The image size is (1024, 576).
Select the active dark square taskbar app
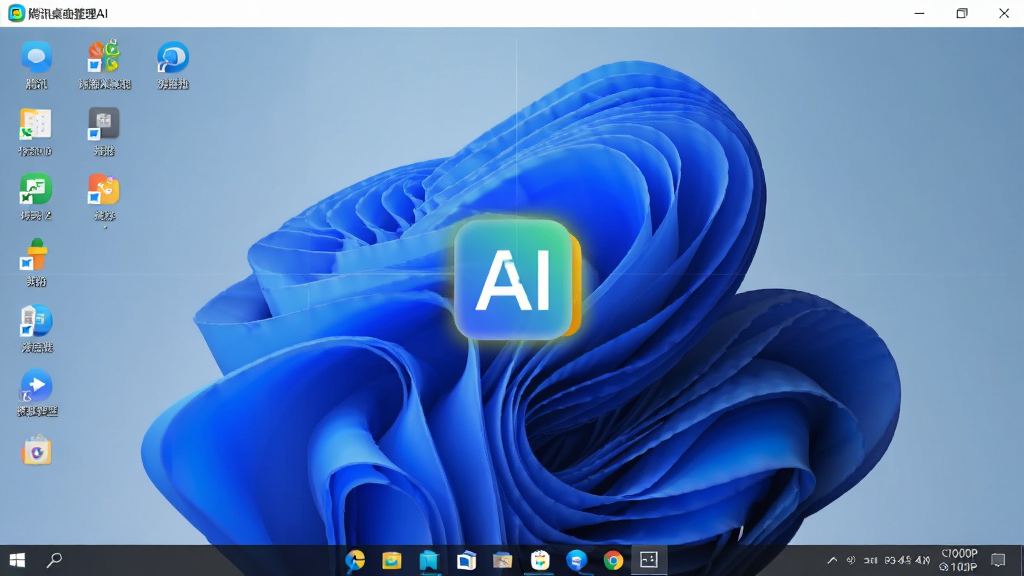pyautogui.click(x=649, y=560)
